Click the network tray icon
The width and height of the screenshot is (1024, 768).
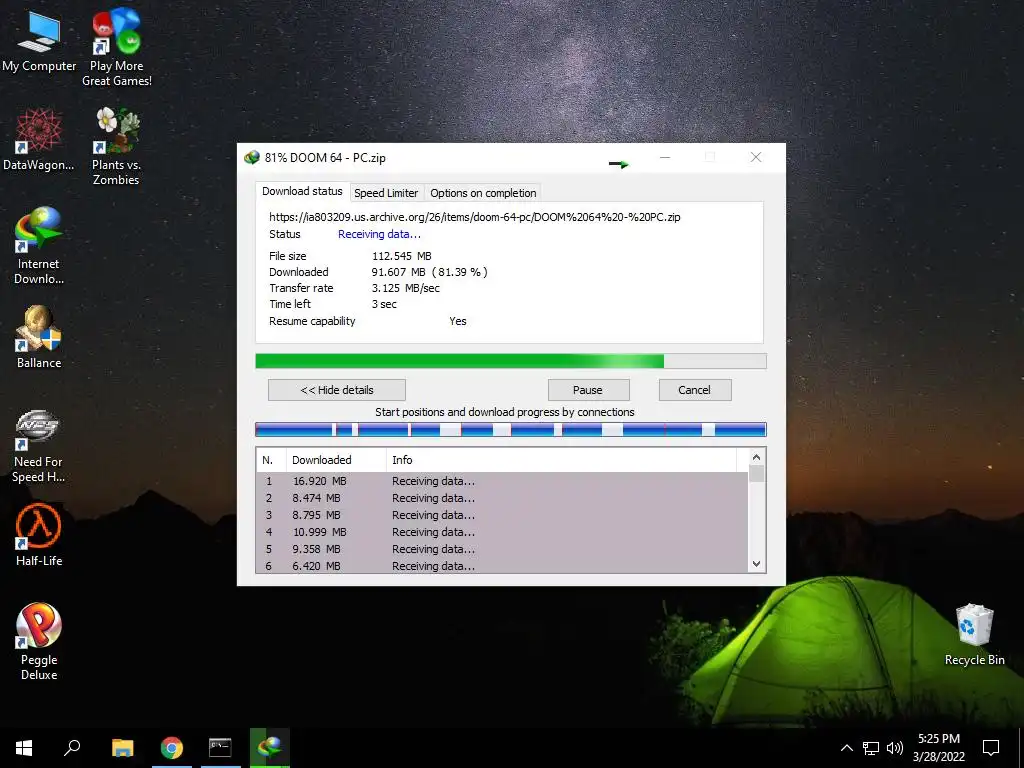click(871, 748)
